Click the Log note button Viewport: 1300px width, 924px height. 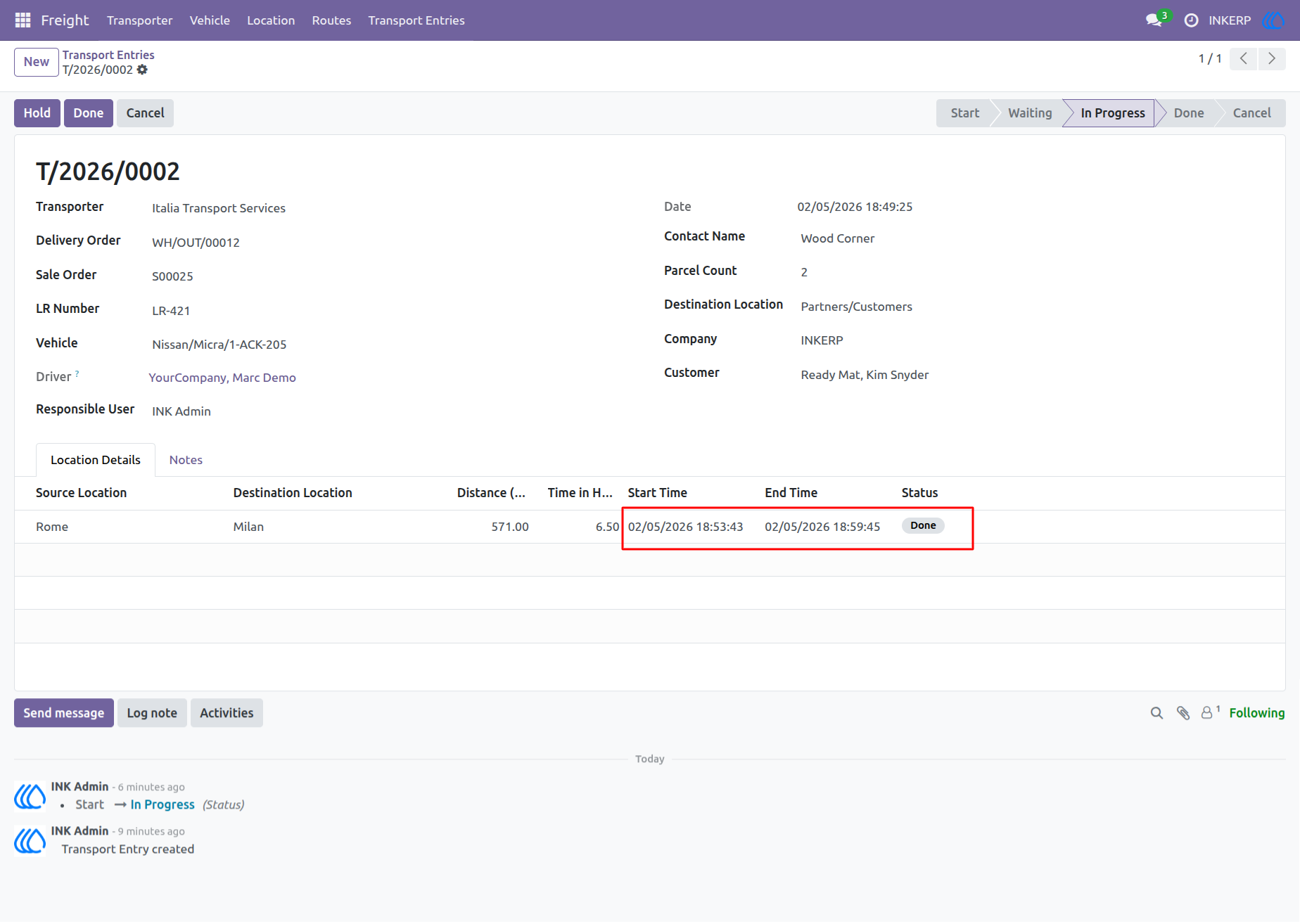point(152,713)
